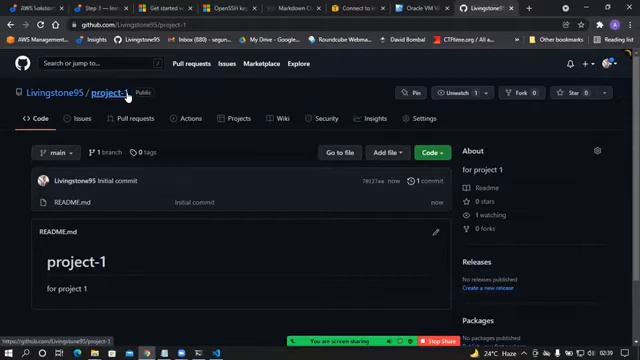The width and height of the screenshot is (640, 360).
Task: Fork the repository
Action: [x=522, y=93]
